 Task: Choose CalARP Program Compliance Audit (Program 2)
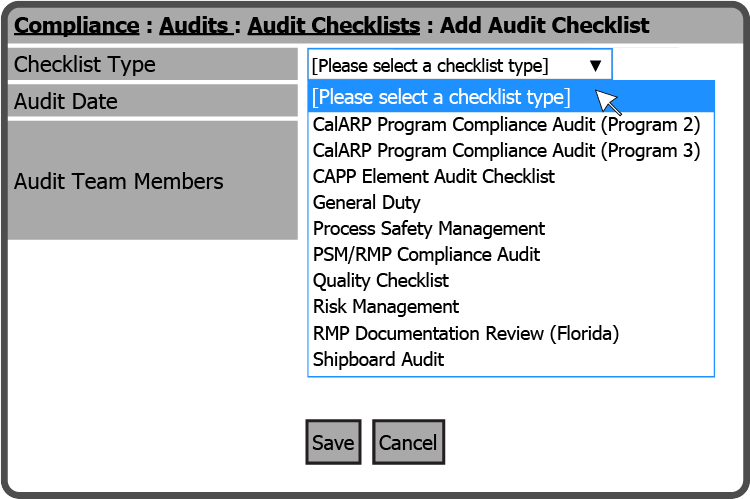(506, 125)
